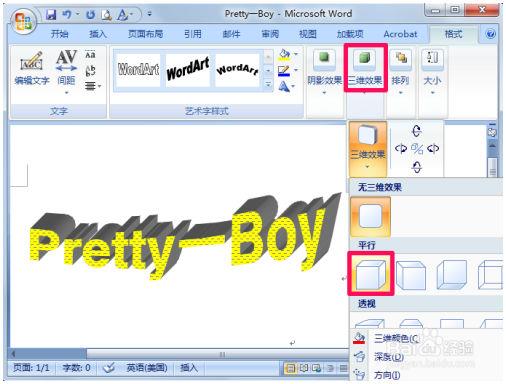Tilt the 3-D effect up

[417, 131]
